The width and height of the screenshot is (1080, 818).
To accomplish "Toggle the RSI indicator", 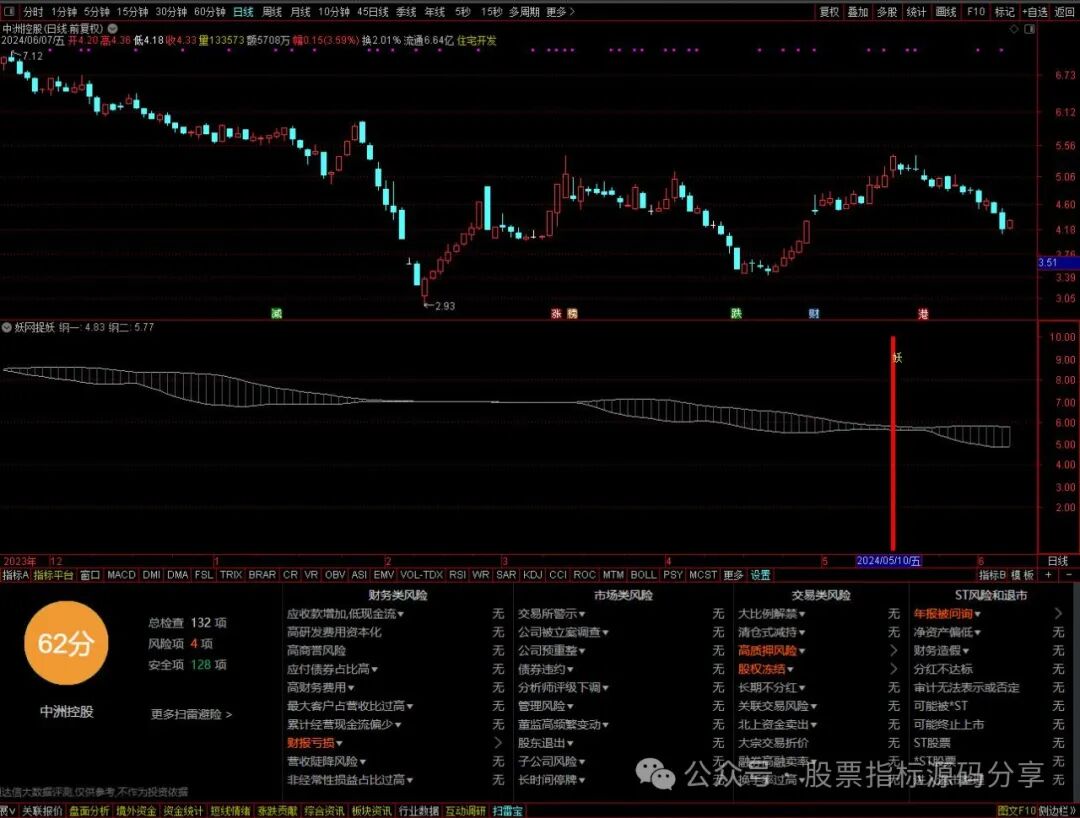I will [x=457, y=574].
